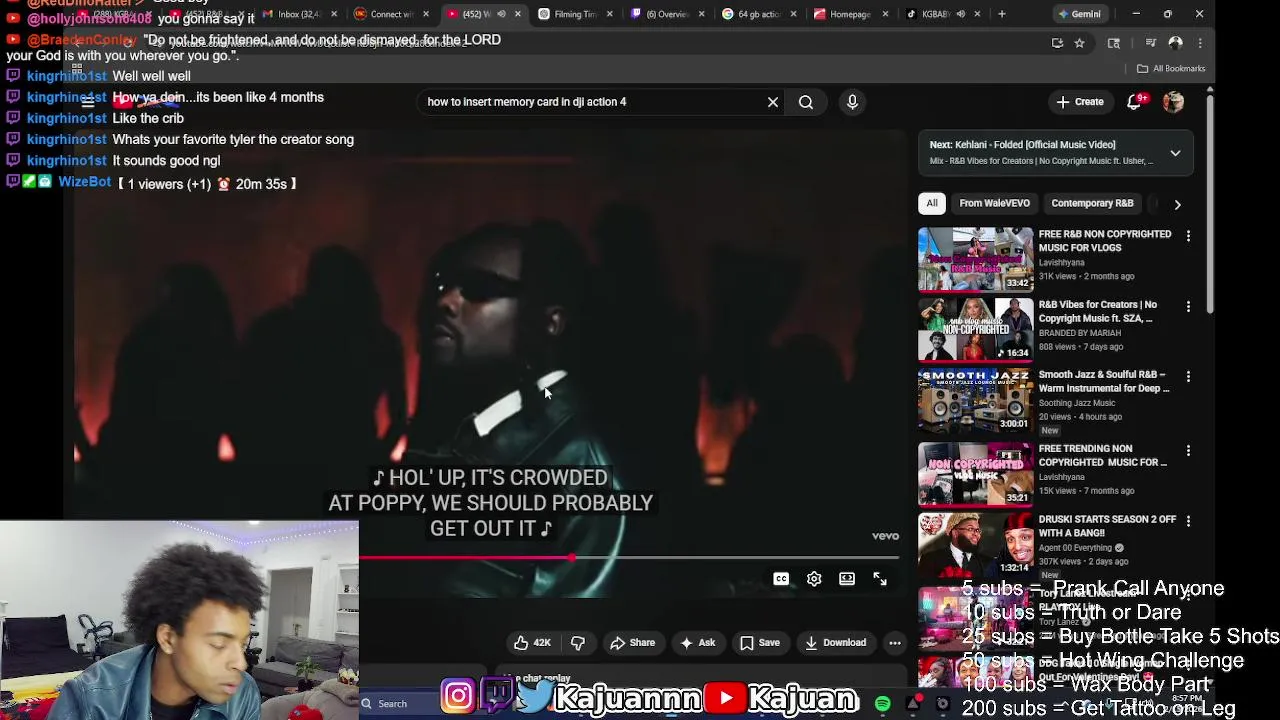1280x720 pixels.
Task: Ask about this video
Action: pyautogui.click(x=697, y=643)
